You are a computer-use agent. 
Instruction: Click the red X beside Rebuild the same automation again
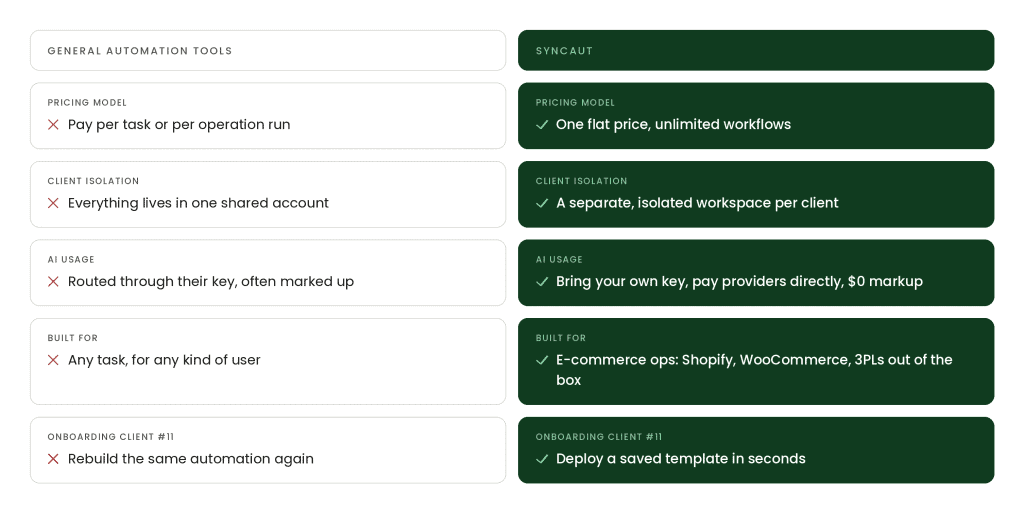[54, 459]
